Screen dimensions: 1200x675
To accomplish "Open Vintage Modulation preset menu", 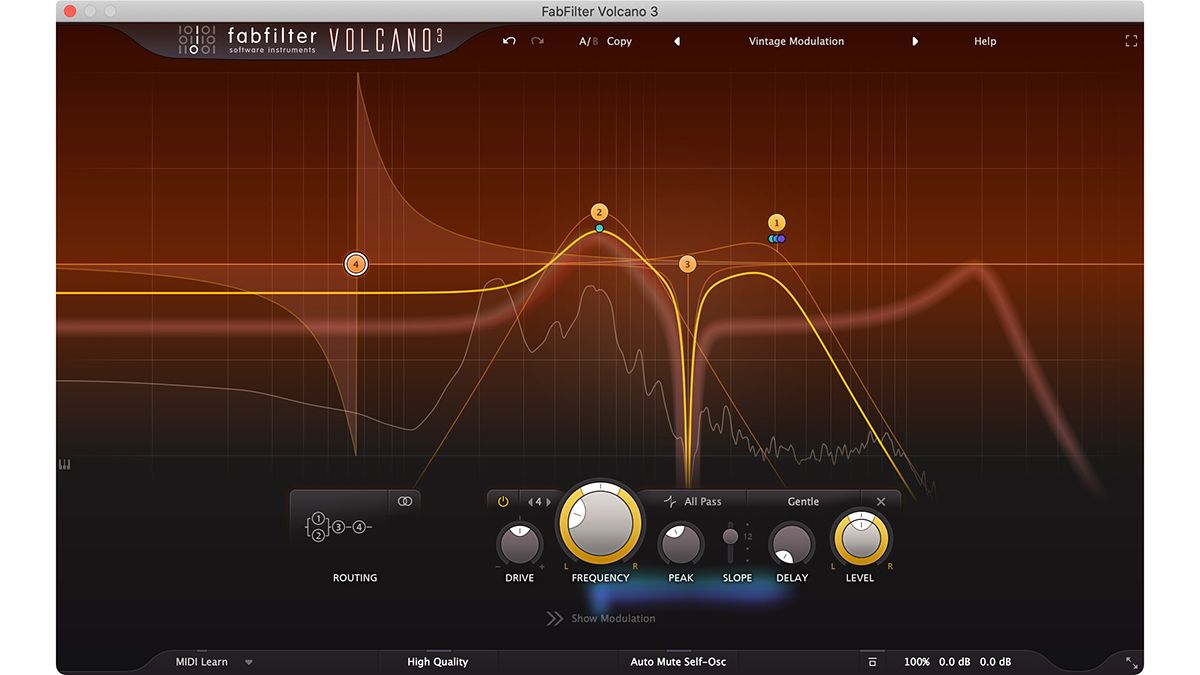I will pyautogui.click(x=796, y=42).
